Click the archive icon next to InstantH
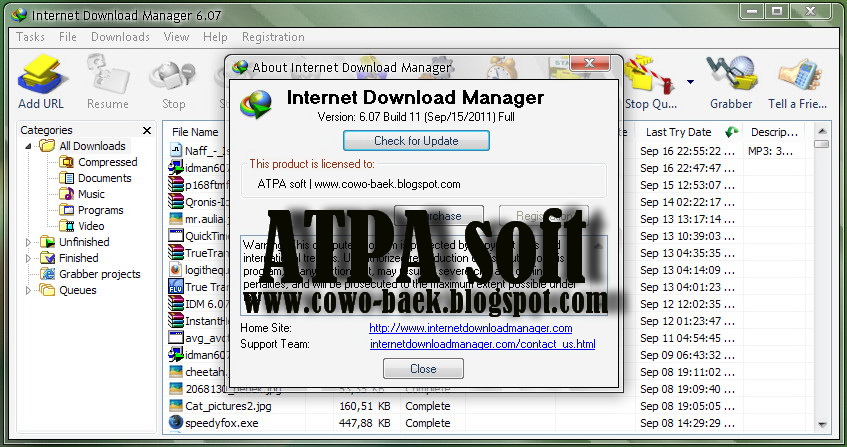This screenshot has height=447, width=847. (x=176, y=320)
